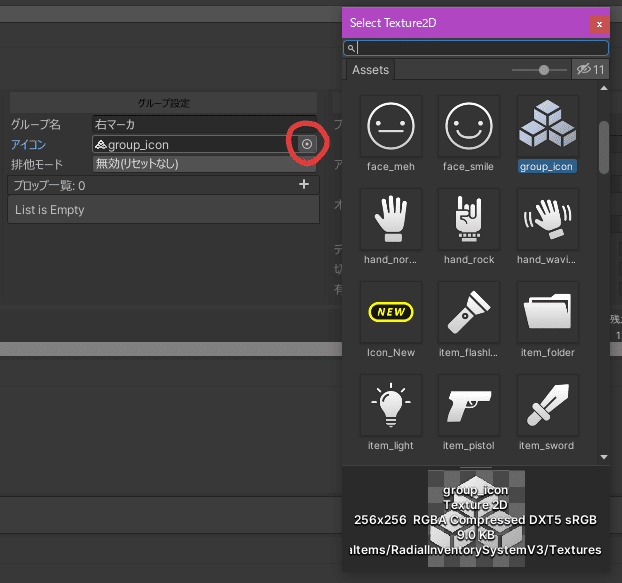
Task: Pick the group_icon cubes texture
Action: [547, 126]
